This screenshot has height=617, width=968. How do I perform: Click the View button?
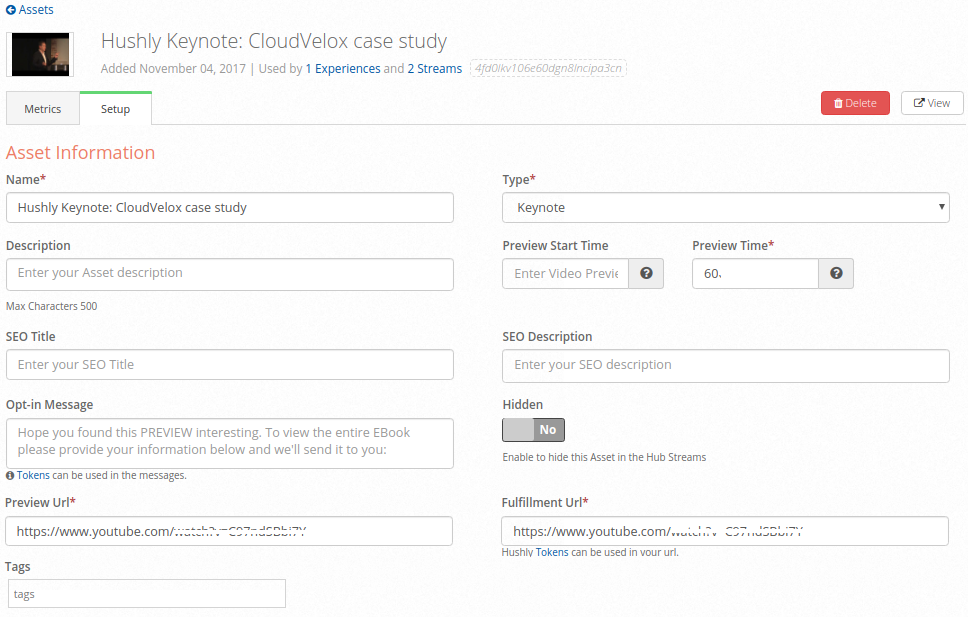point(932,103)
